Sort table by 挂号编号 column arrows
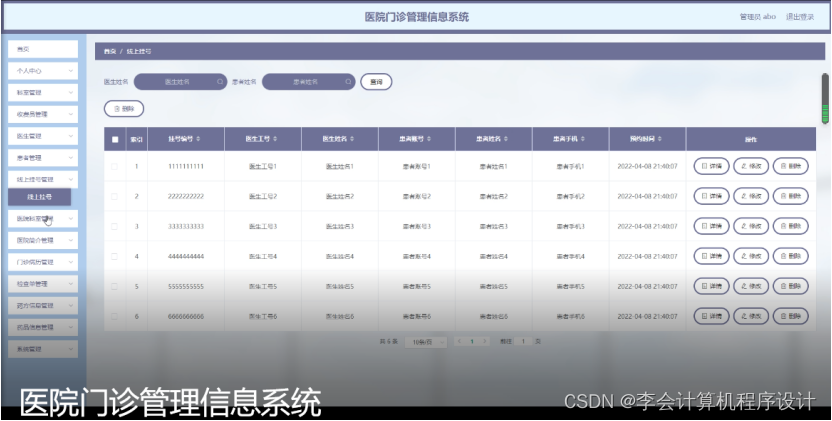Image resolution: width=832 pixels, height=421 pixels. (x=198, y=139)
